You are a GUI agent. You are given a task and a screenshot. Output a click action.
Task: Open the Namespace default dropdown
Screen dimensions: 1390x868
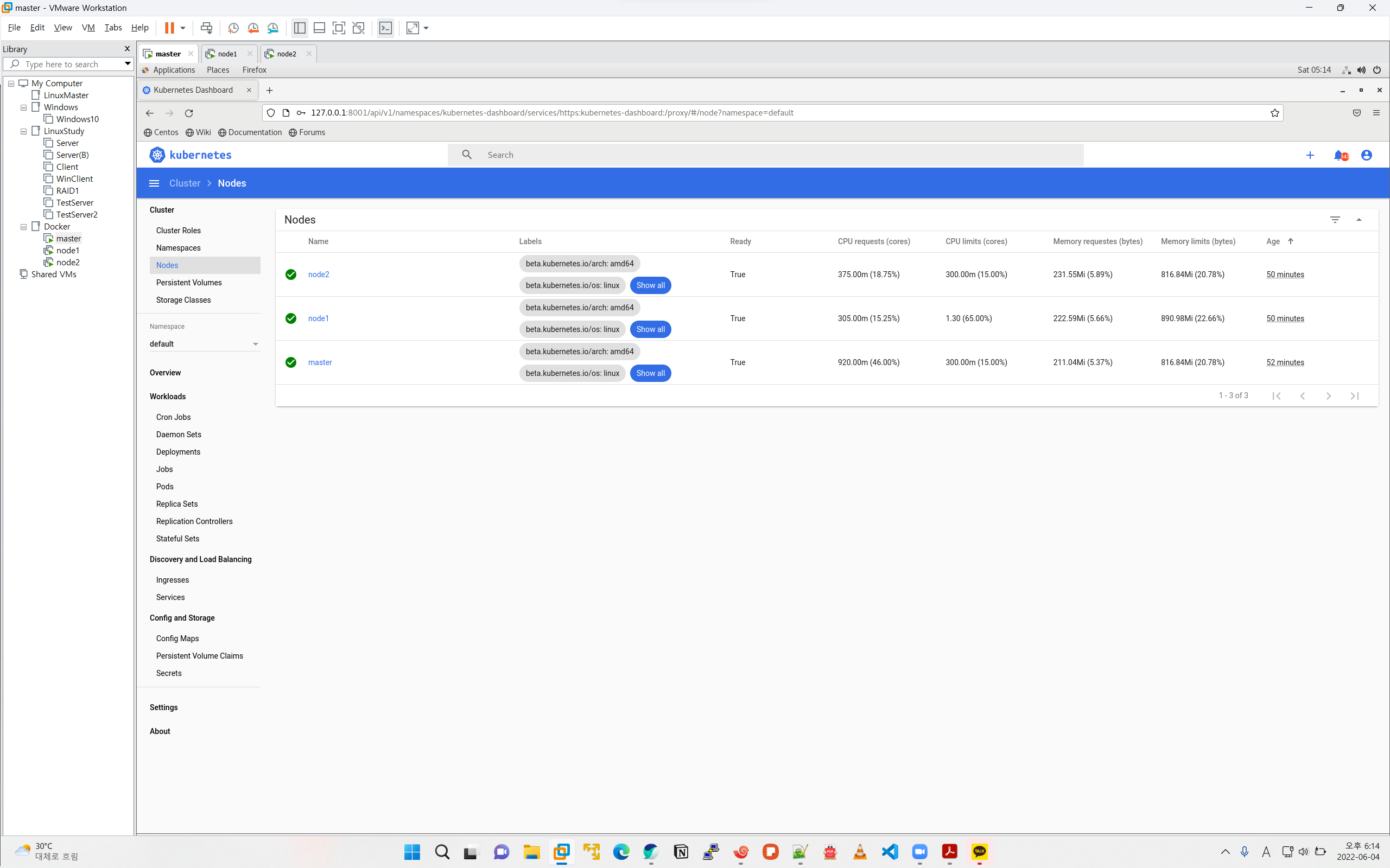(x=204, y=344)
